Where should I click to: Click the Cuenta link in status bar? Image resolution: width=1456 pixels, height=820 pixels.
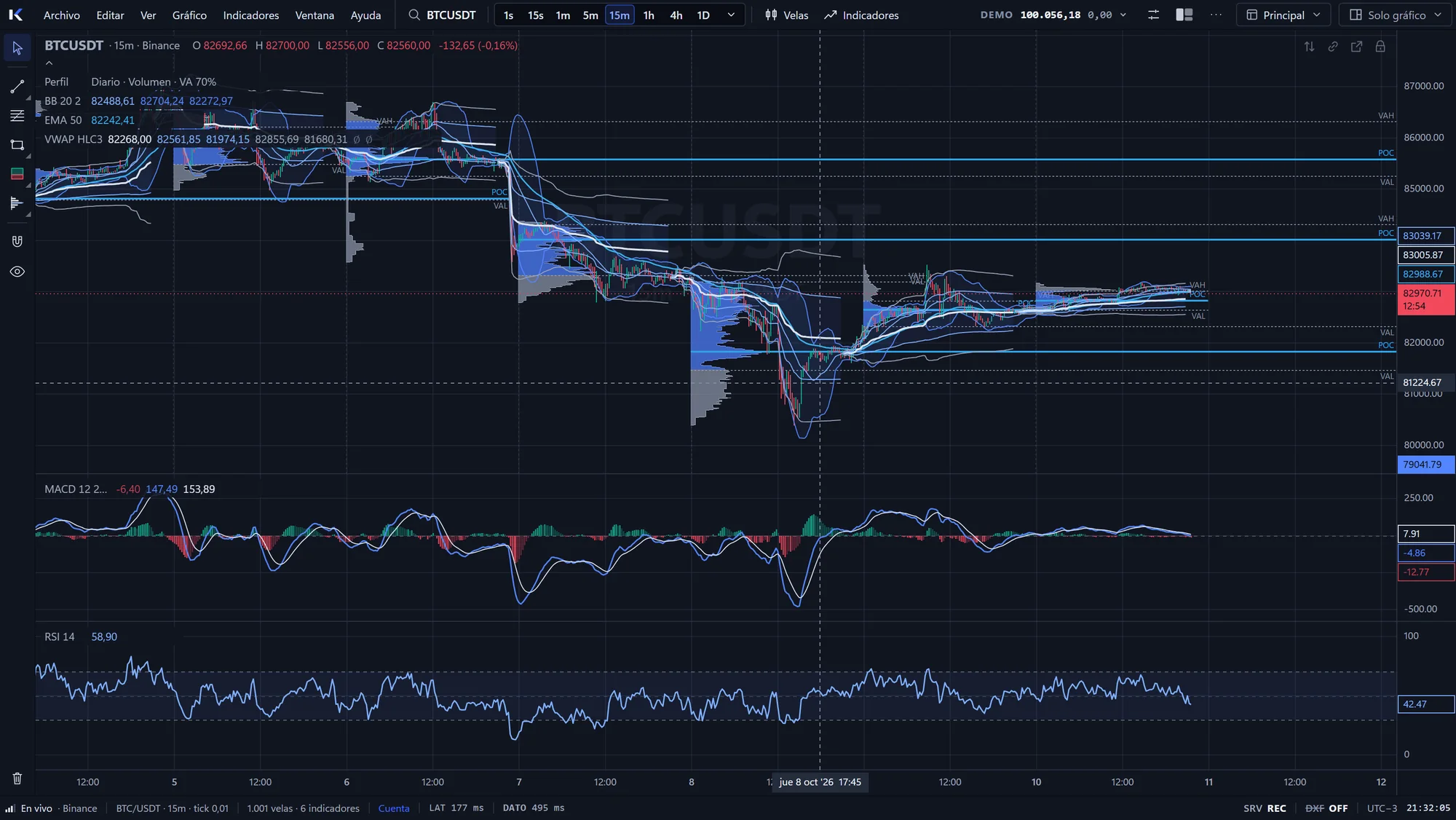point(394,808)
